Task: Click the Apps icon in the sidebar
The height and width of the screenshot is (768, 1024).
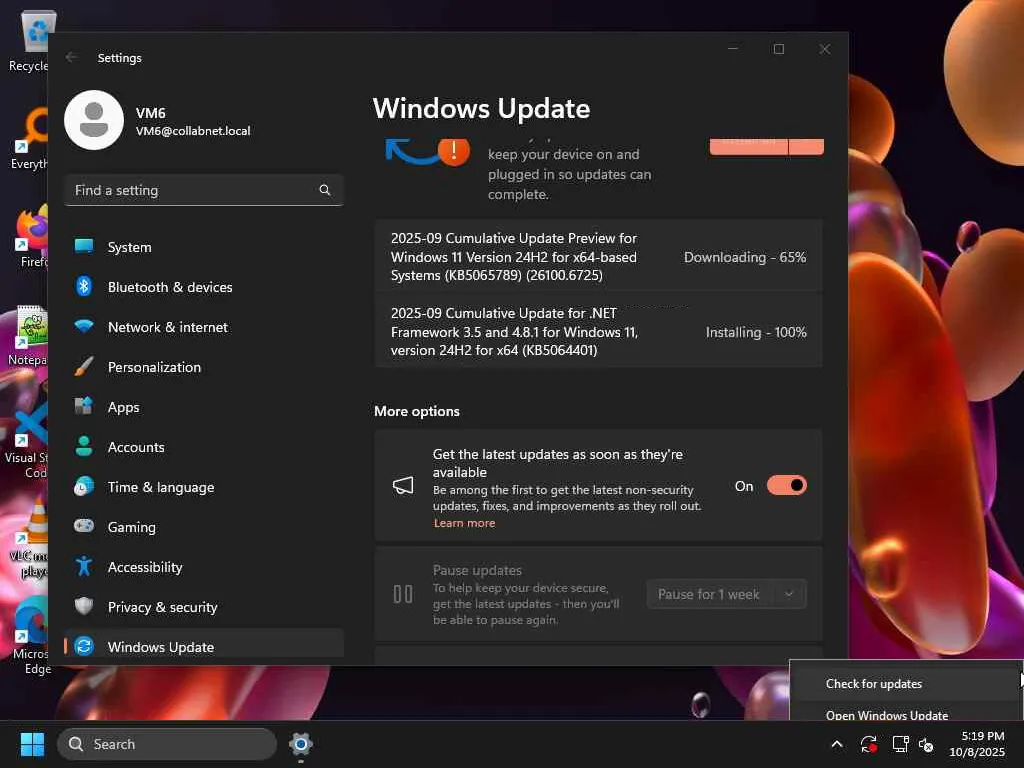Action: pos(84,406)
